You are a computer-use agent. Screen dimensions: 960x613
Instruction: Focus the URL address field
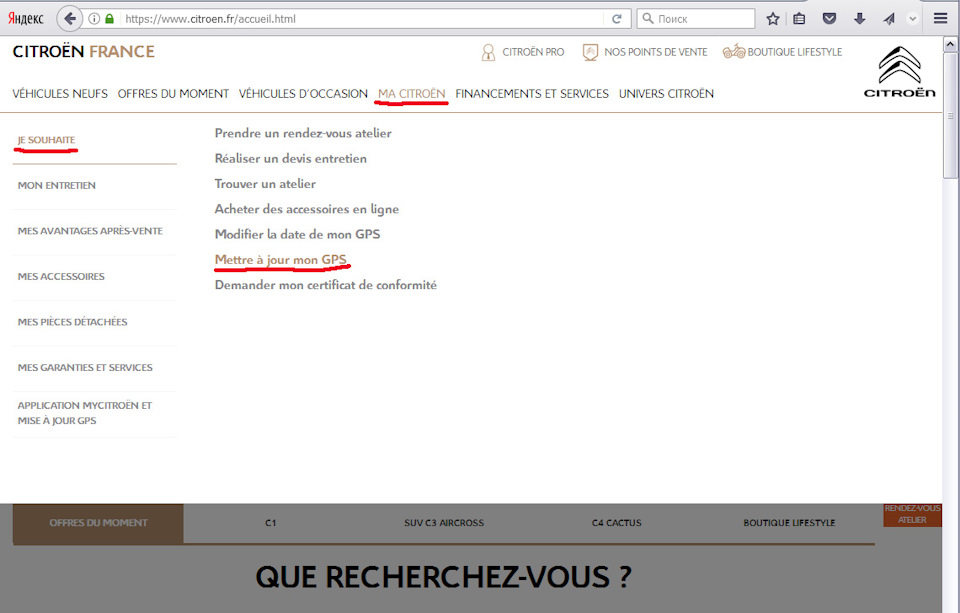[361, 19]
